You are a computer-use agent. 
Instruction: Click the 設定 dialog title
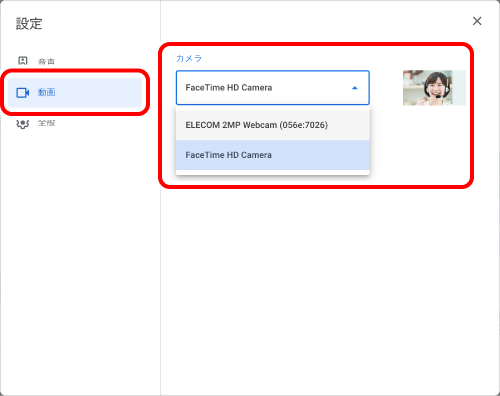29,24
